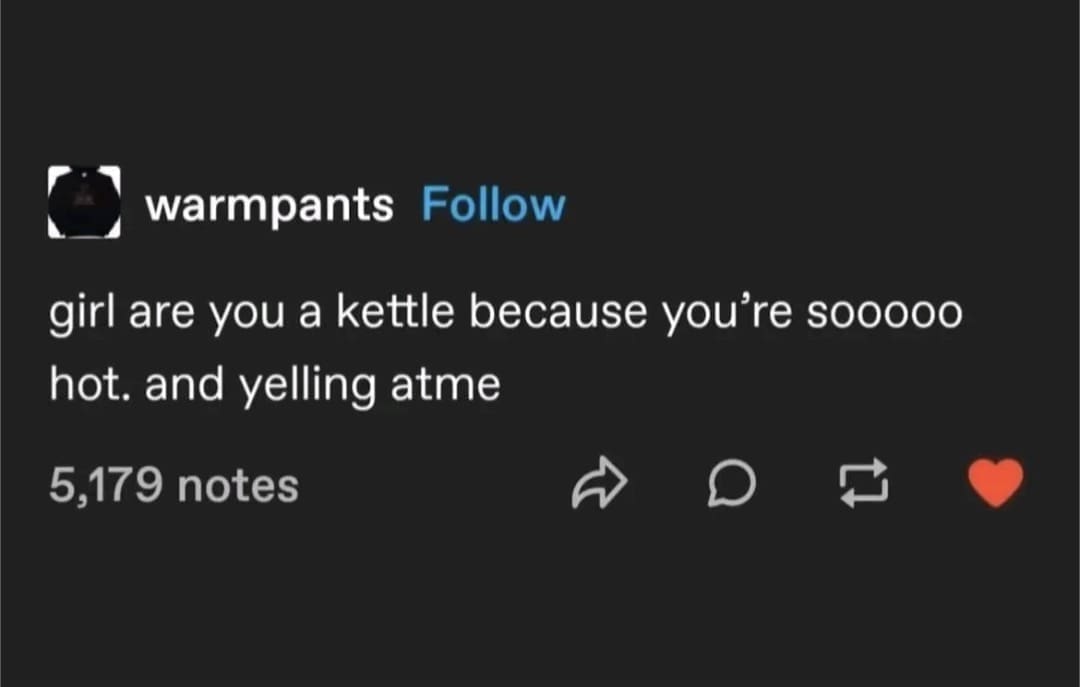The image size is (1080, 687).
Task: Select the blog name warmpants
Action: coord(269,205)
